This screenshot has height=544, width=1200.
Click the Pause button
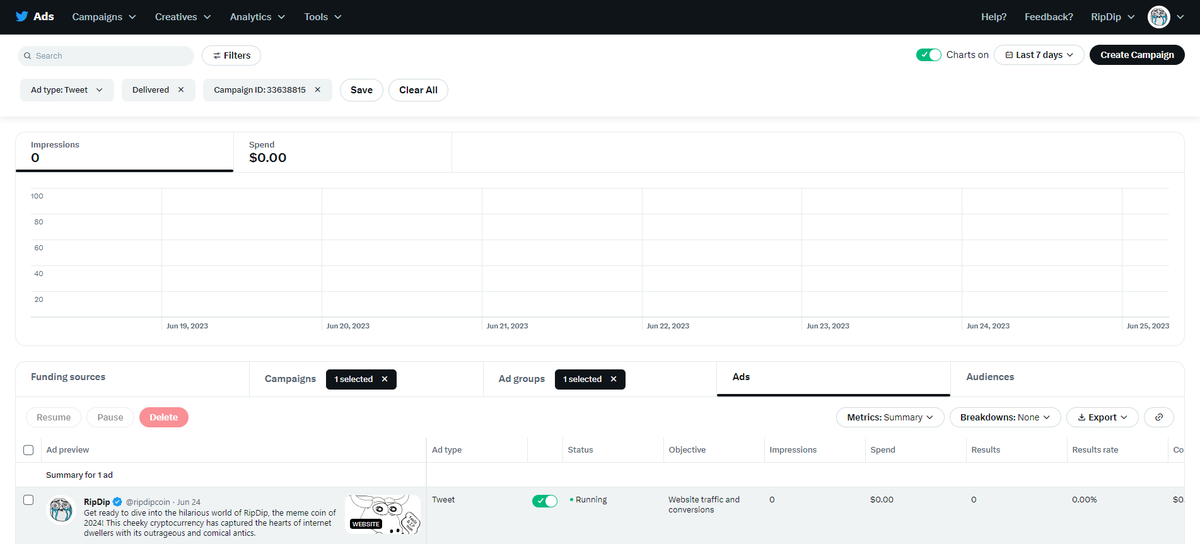(x=110, y=417)
